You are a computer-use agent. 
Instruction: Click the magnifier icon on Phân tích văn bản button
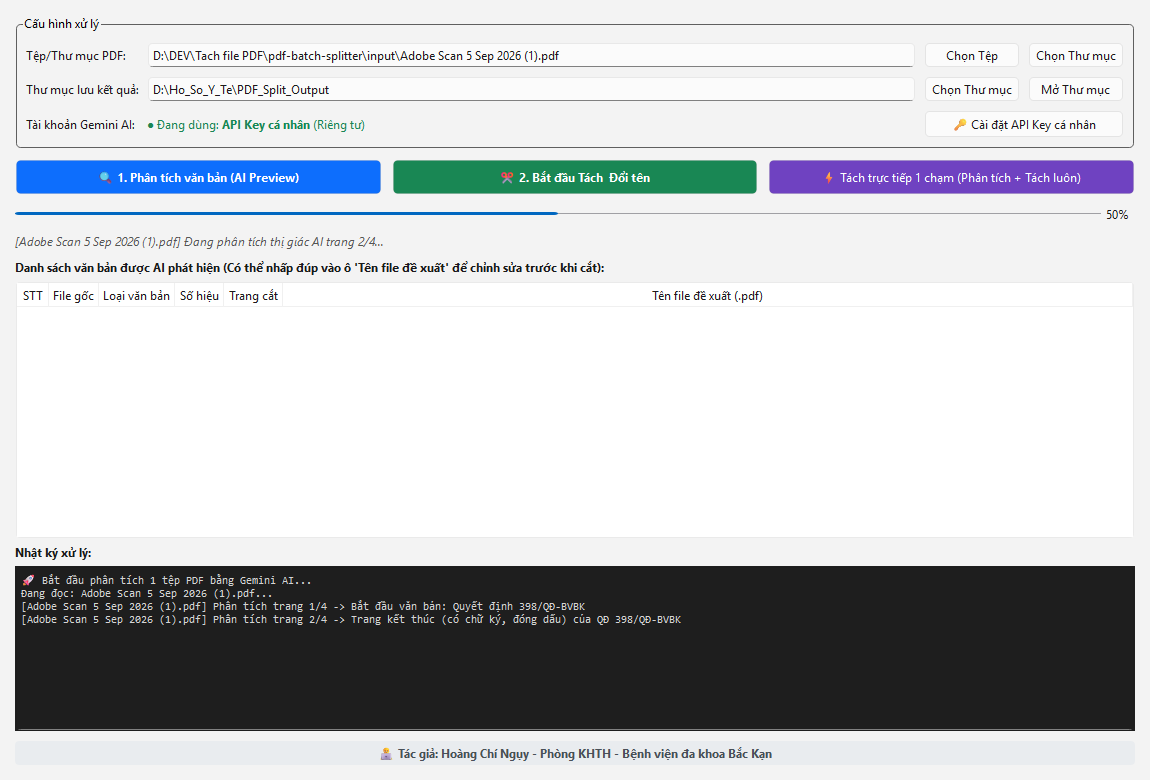tap(105, 177)
